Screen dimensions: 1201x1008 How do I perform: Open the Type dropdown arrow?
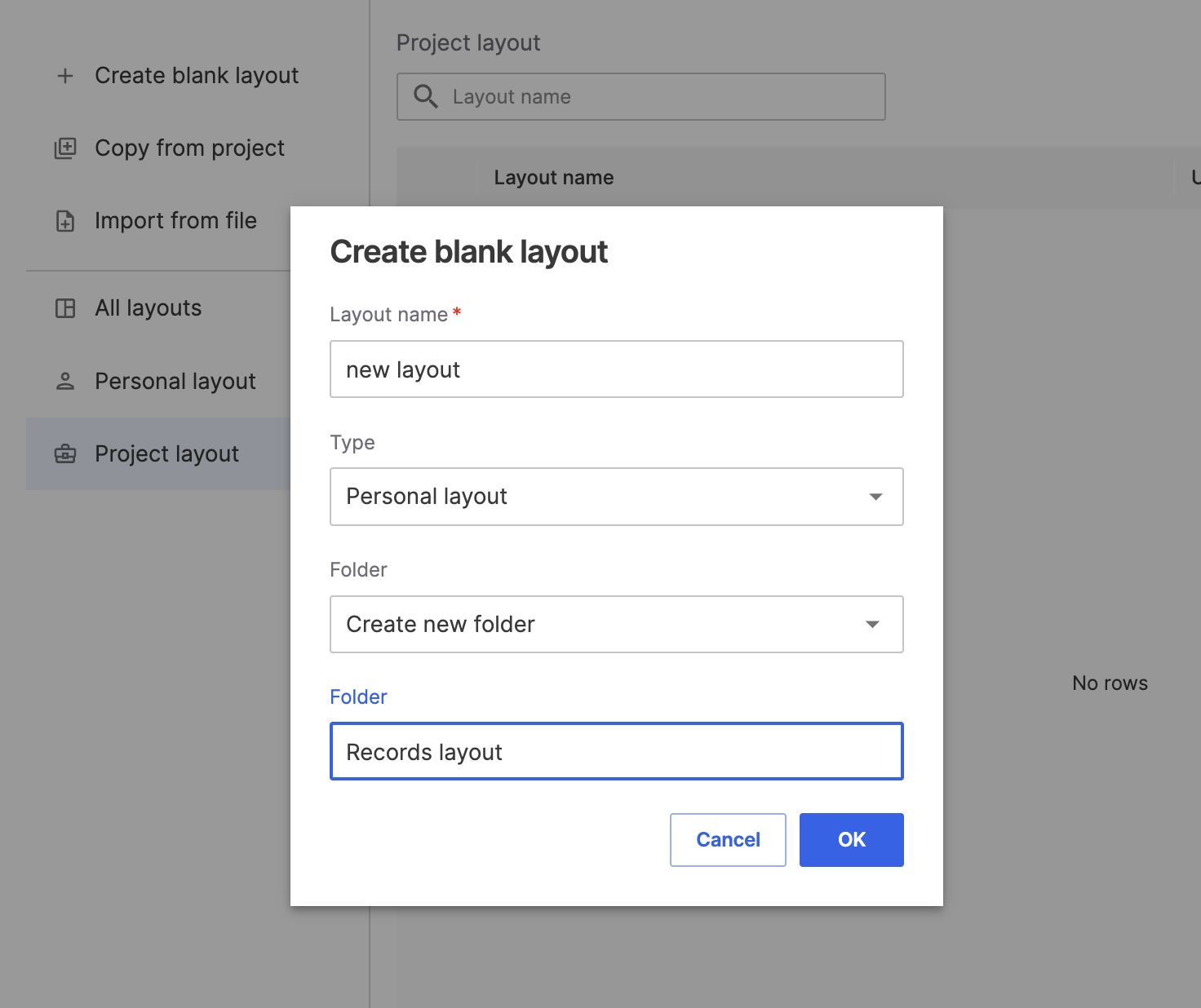[875, 497]
